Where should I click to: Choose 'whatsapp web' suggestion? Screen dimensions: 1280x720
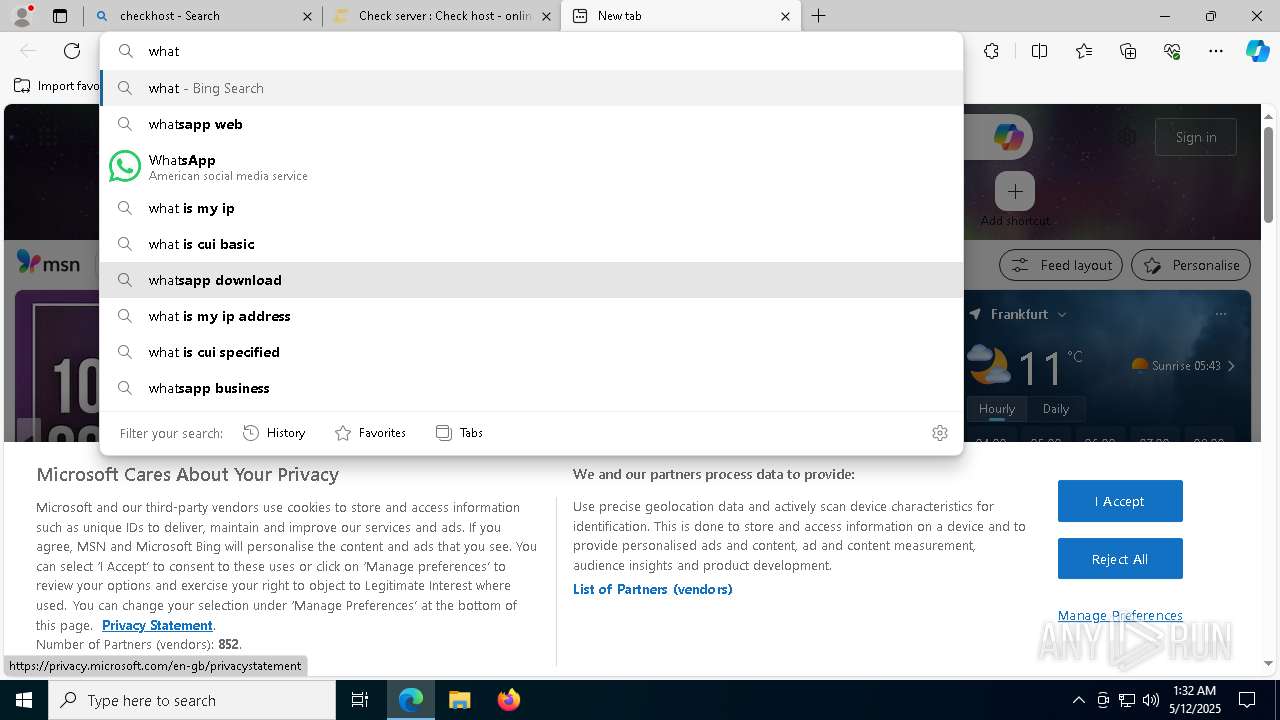point(531,124)
